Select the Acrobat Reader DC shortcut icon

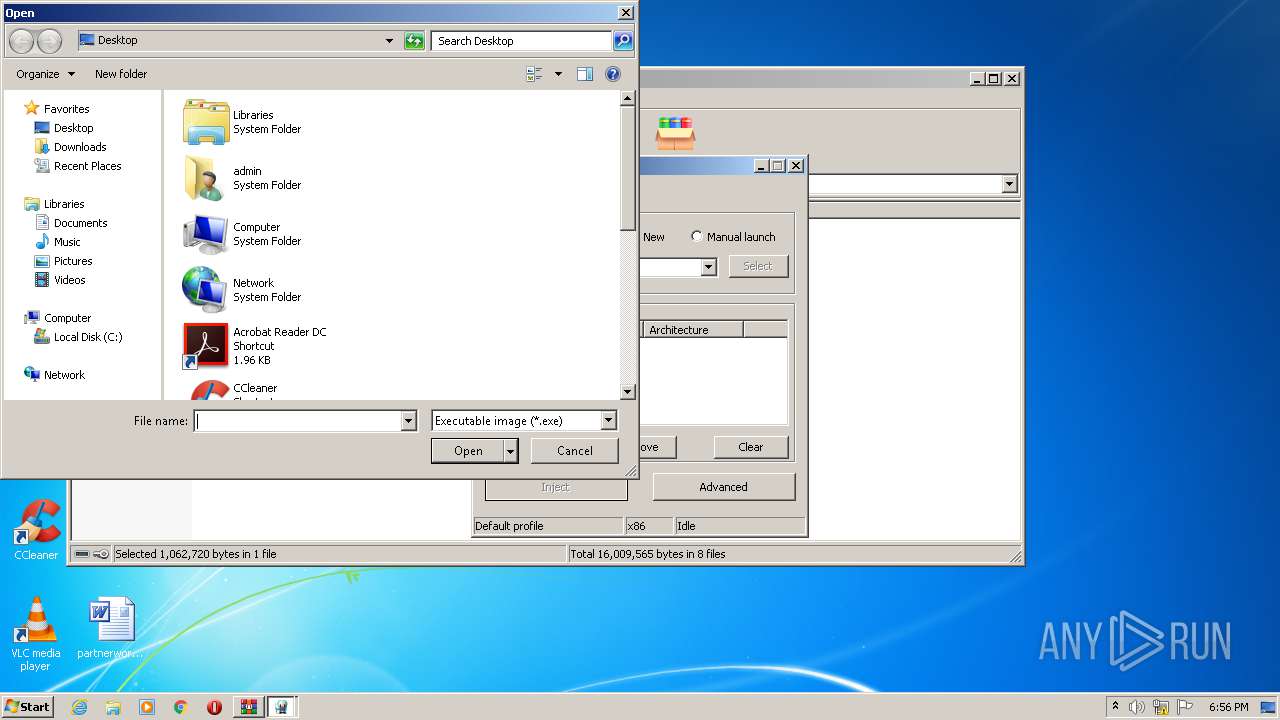coord(206,346)
